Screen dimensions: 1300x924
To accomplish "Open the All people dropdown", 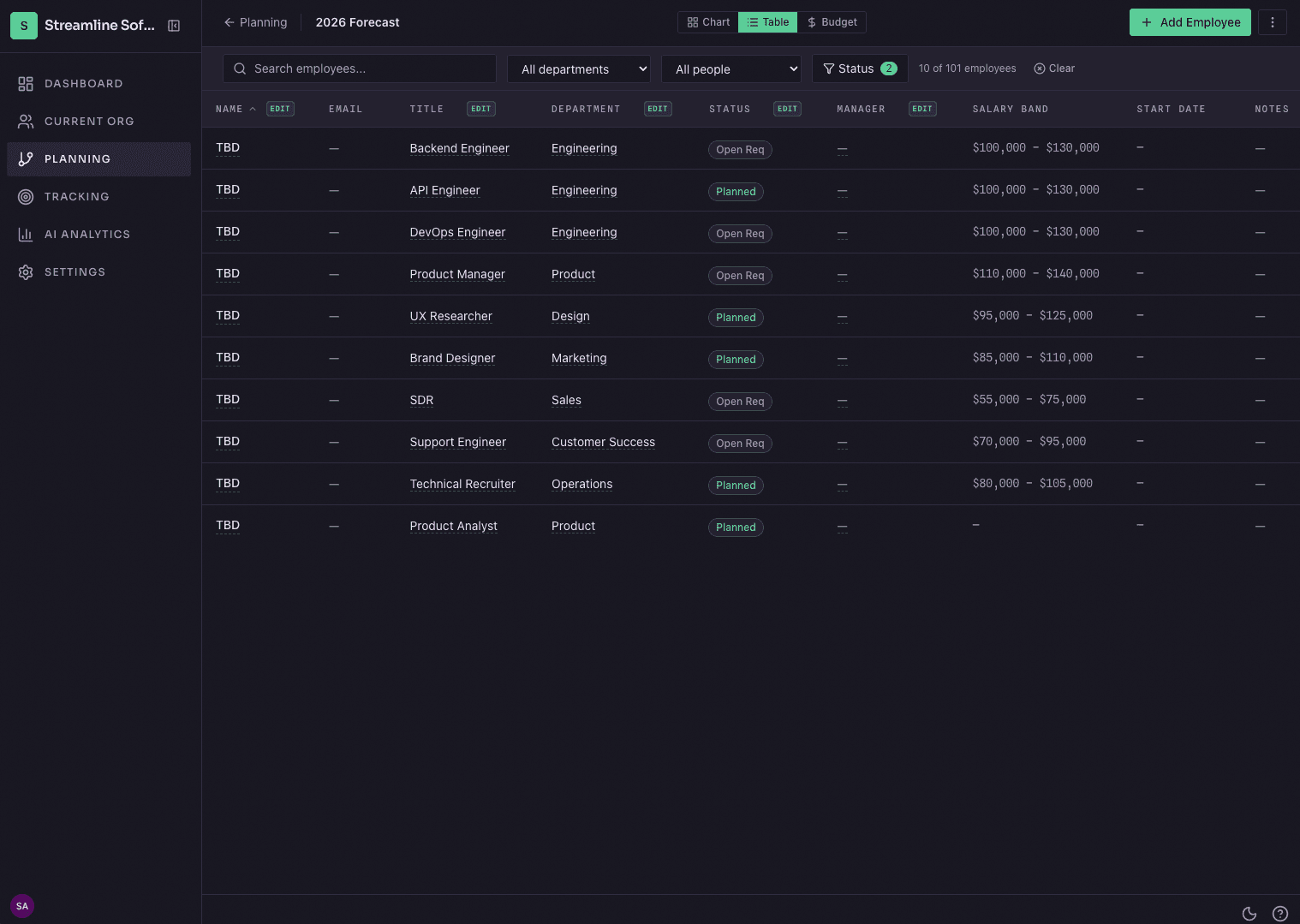I will (731, 69).
